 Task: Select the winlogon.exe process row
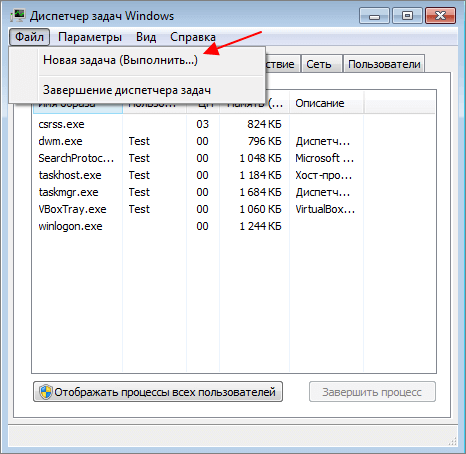[233, 226]
